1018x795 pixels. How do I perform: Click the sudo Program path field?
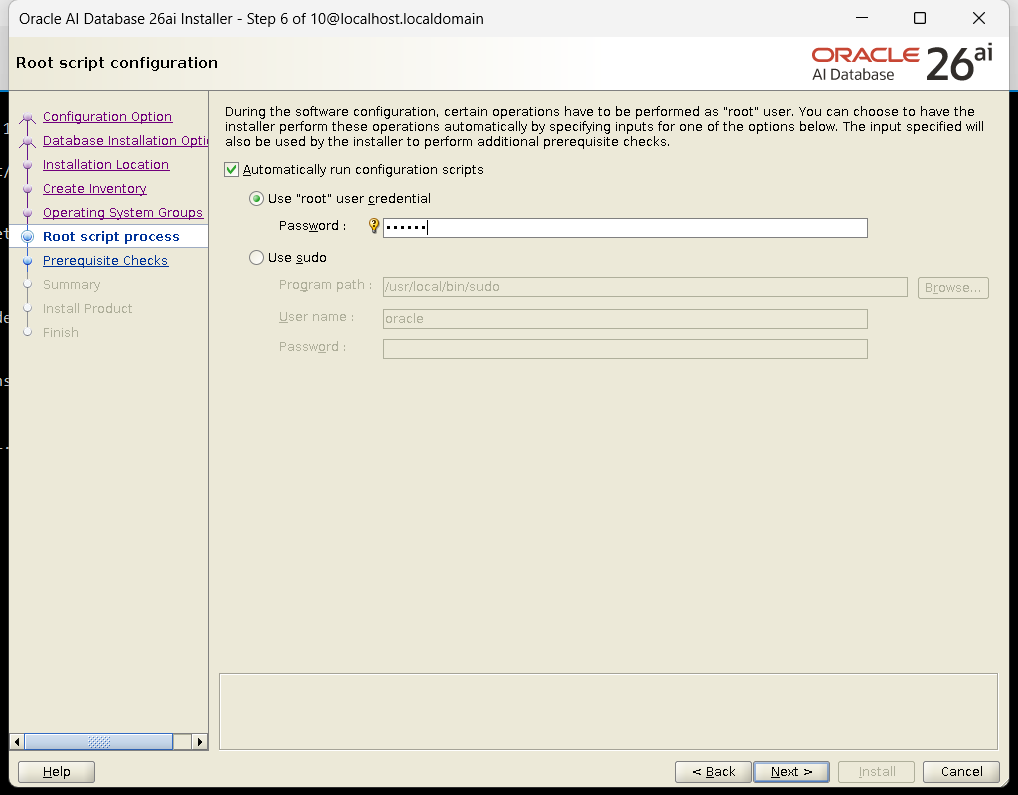[x=645, y=287]
